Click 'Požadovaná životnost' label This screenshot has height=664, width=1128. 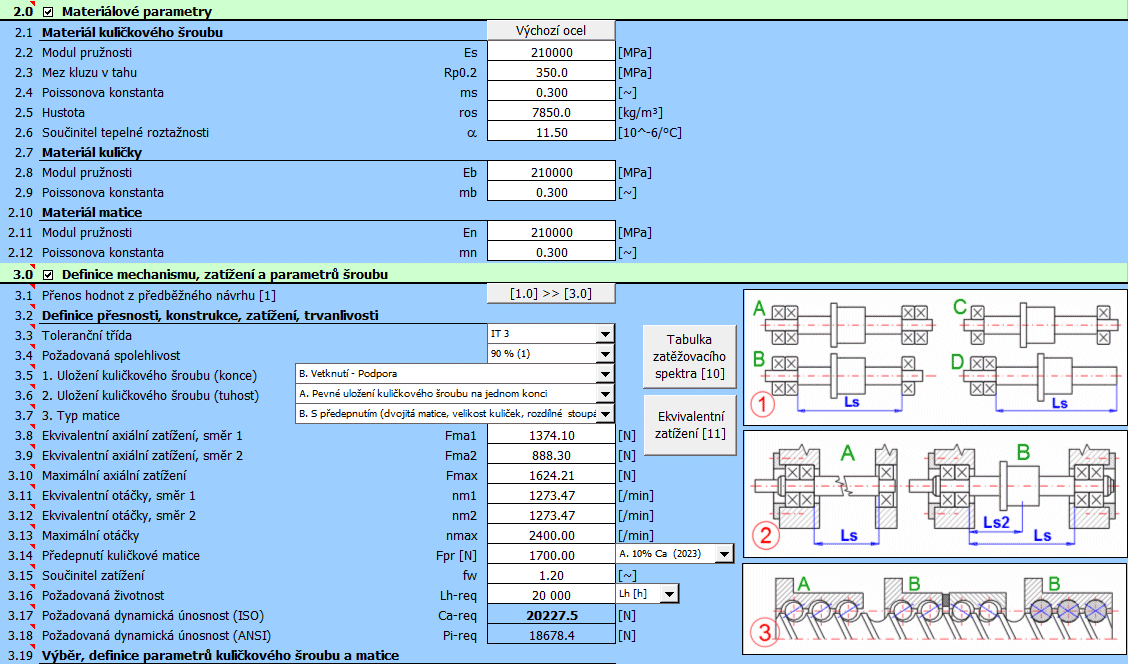tap(103, 596)
